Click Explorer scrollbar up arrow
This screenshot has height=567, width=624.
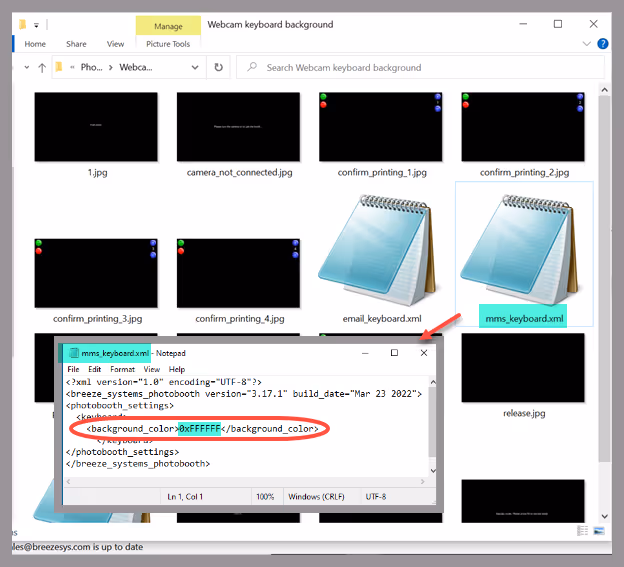pos(604,90)
